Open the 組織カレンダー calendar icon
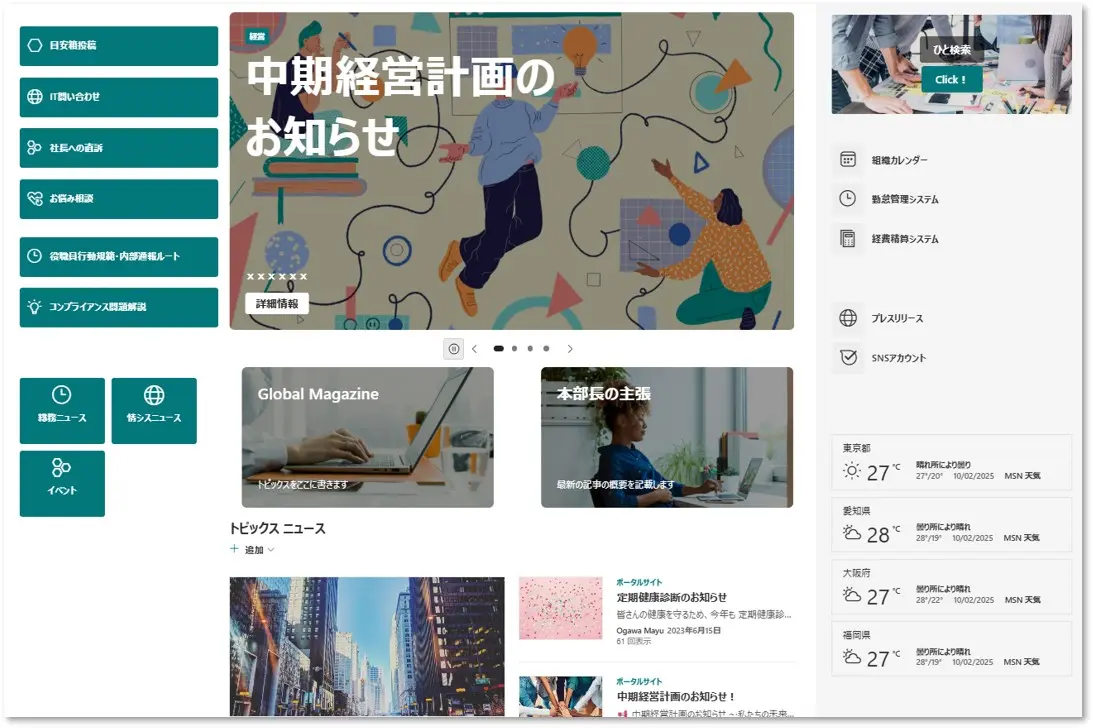Screen dimensions: 1093x728 click(848, 160)
